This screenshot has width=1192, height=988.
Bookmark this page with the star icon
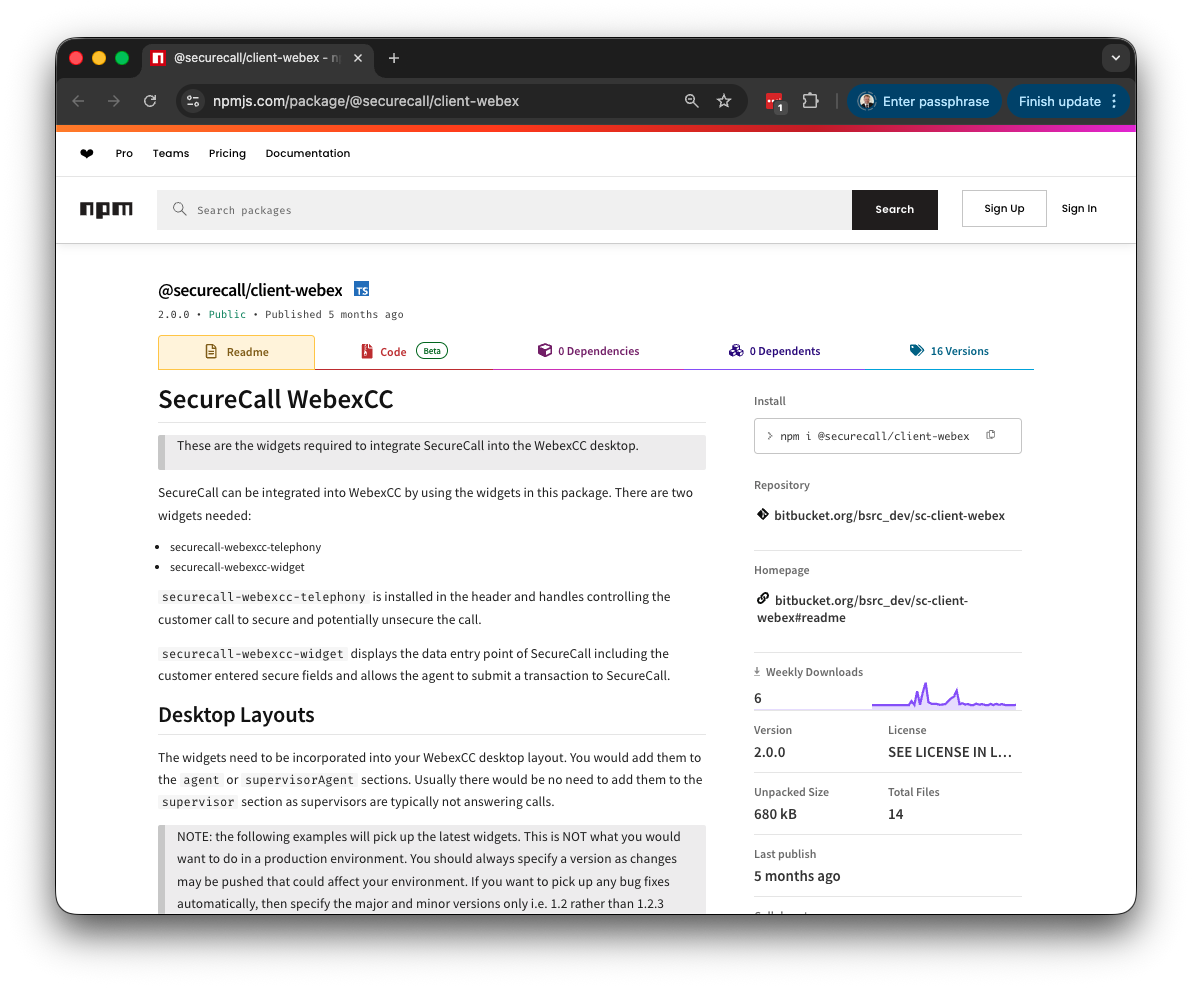pos(724,101)
